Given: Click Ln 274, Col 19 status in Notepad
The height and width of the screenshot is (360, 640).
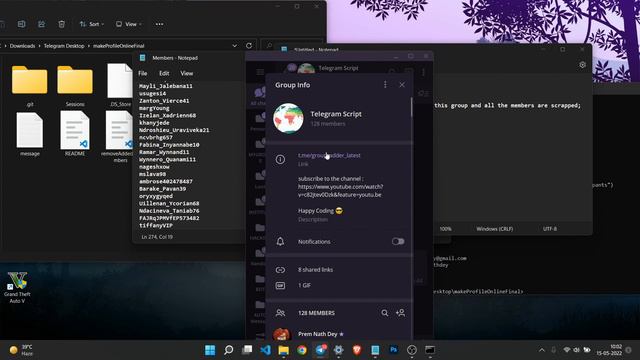Looking at the screenshot, I should [157, 237].
